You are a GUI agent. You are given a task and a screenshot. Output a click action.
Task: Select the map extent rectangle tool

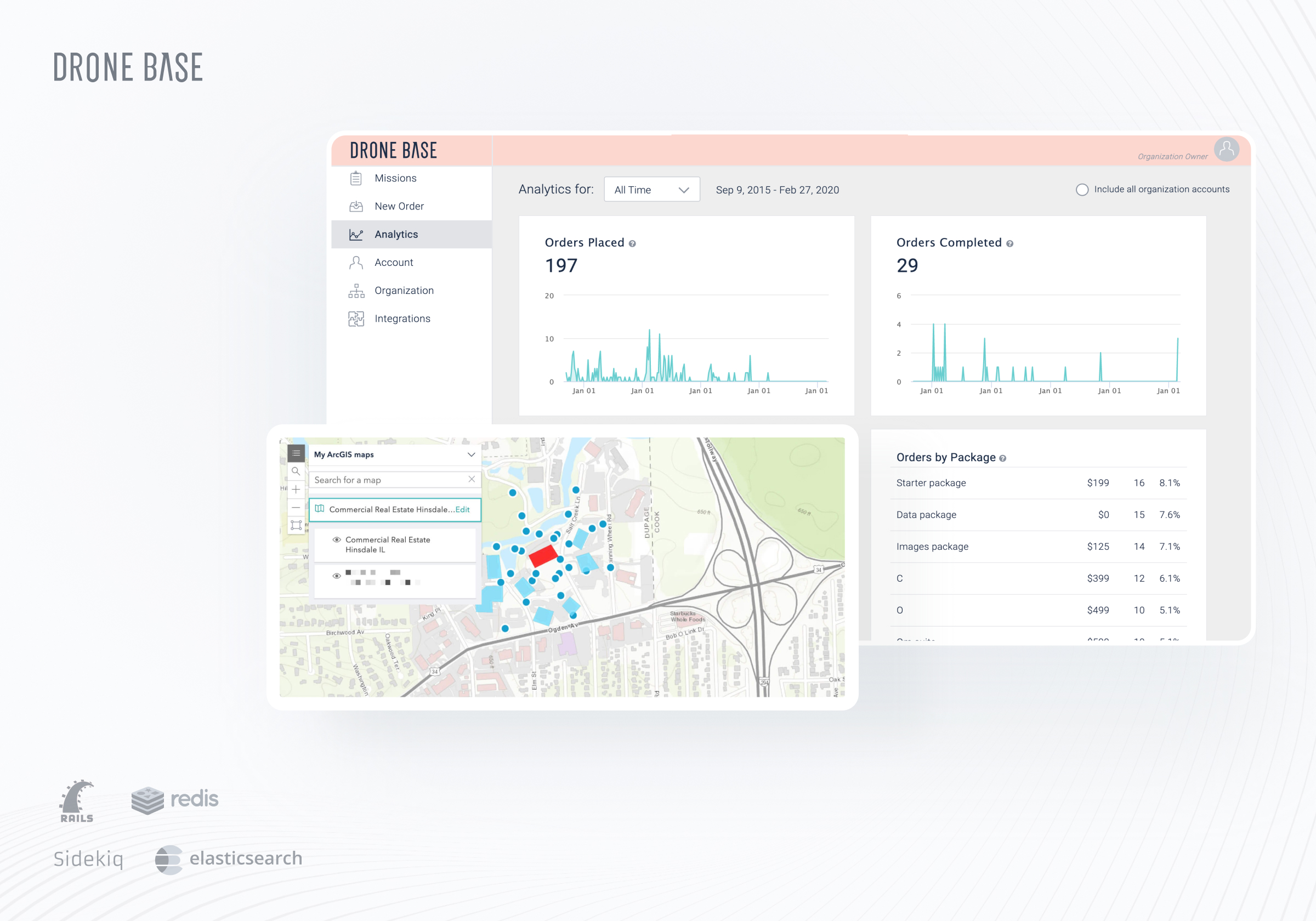coord(296,525)
